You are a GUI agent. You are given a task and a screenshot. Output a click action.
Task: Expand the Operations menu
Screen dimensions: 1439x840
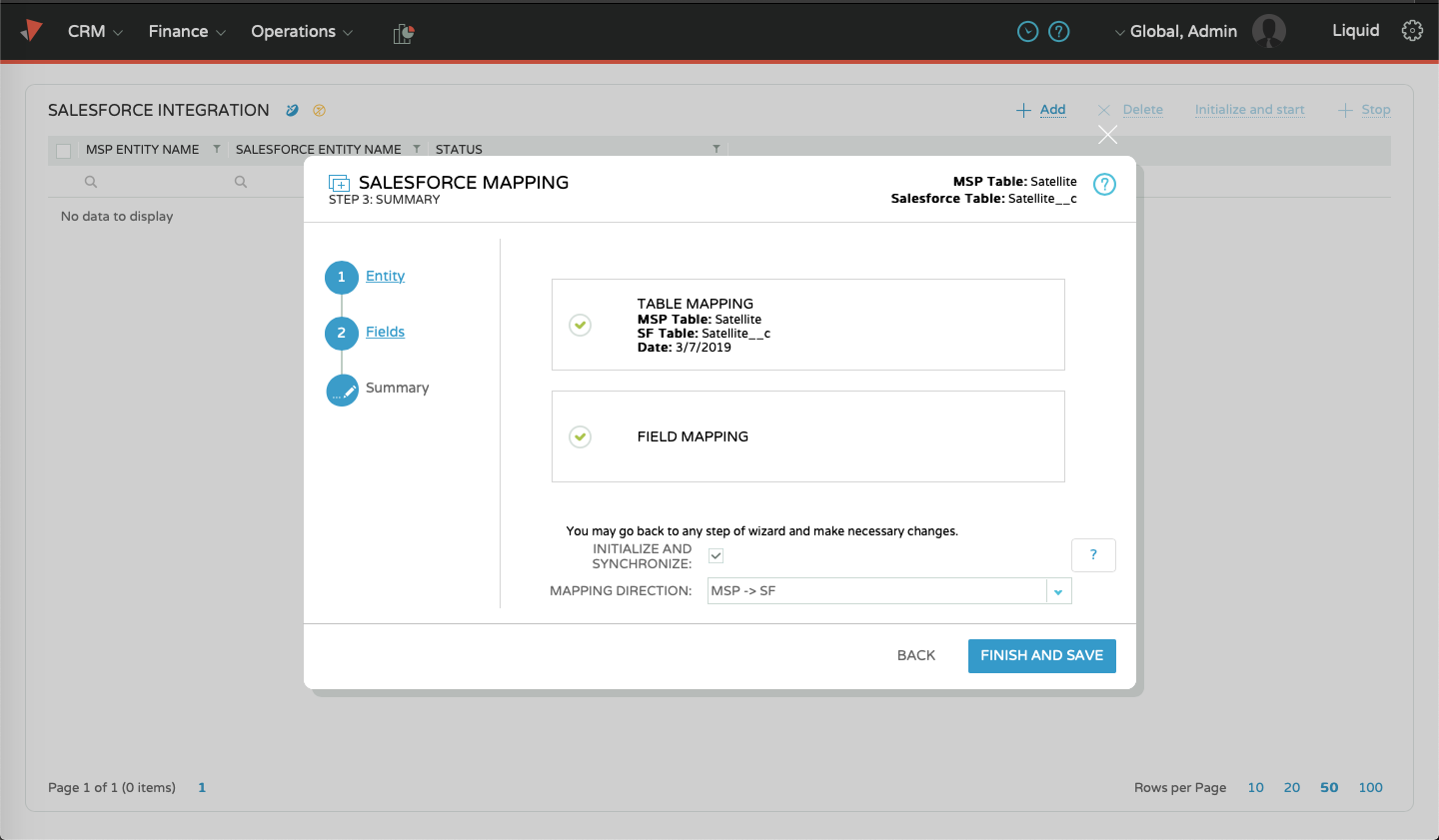click(x=302, y=31)
